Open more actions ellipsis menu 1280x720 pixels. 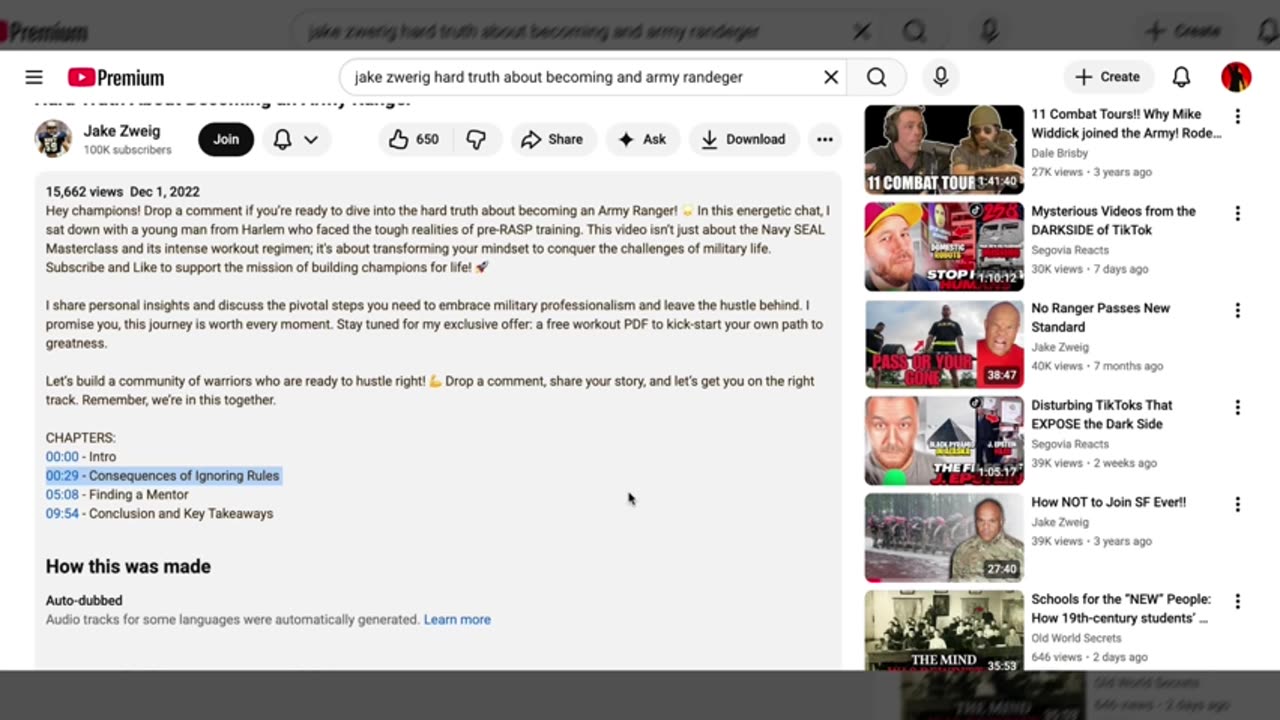825,139
